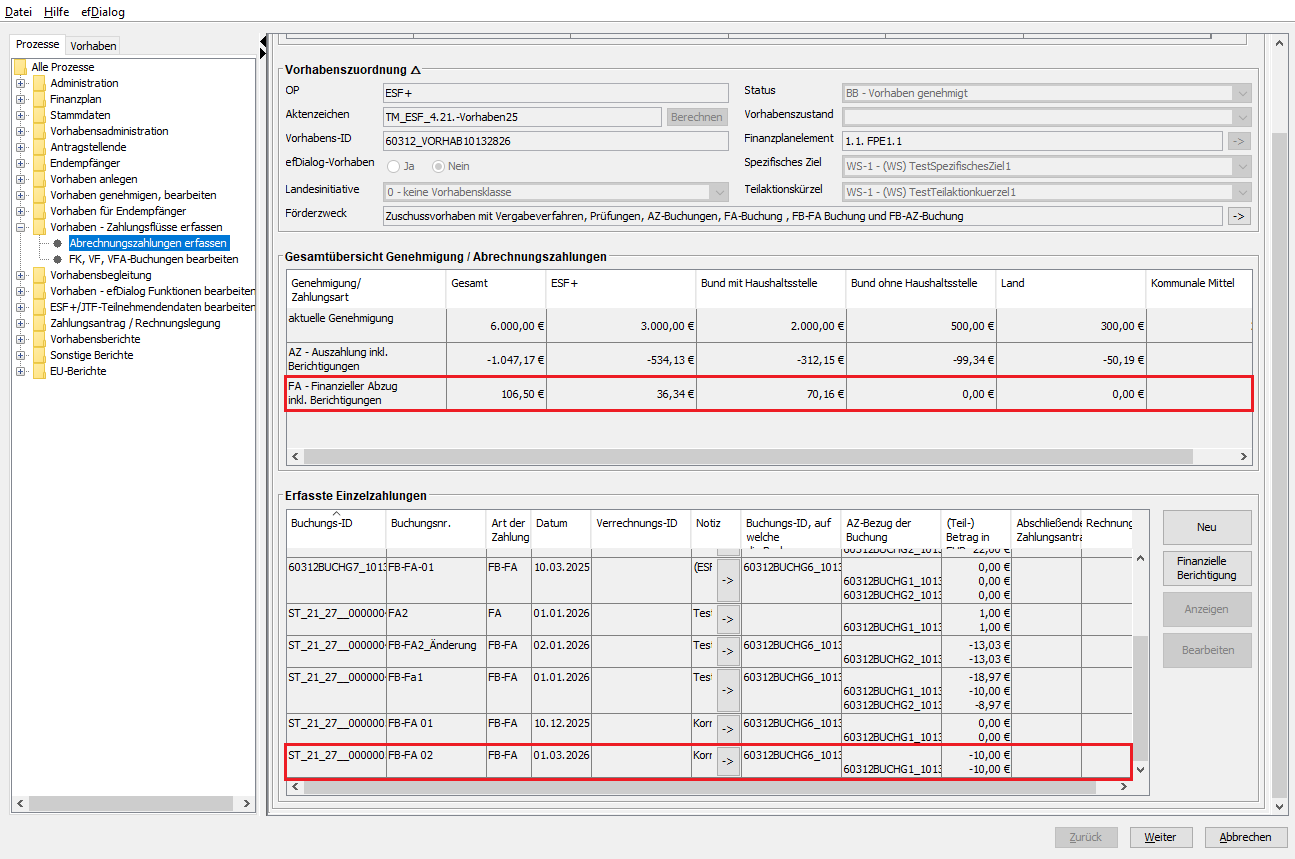Open the Status dropdown
1295x859 pixels.
[x=1242, y=93]
